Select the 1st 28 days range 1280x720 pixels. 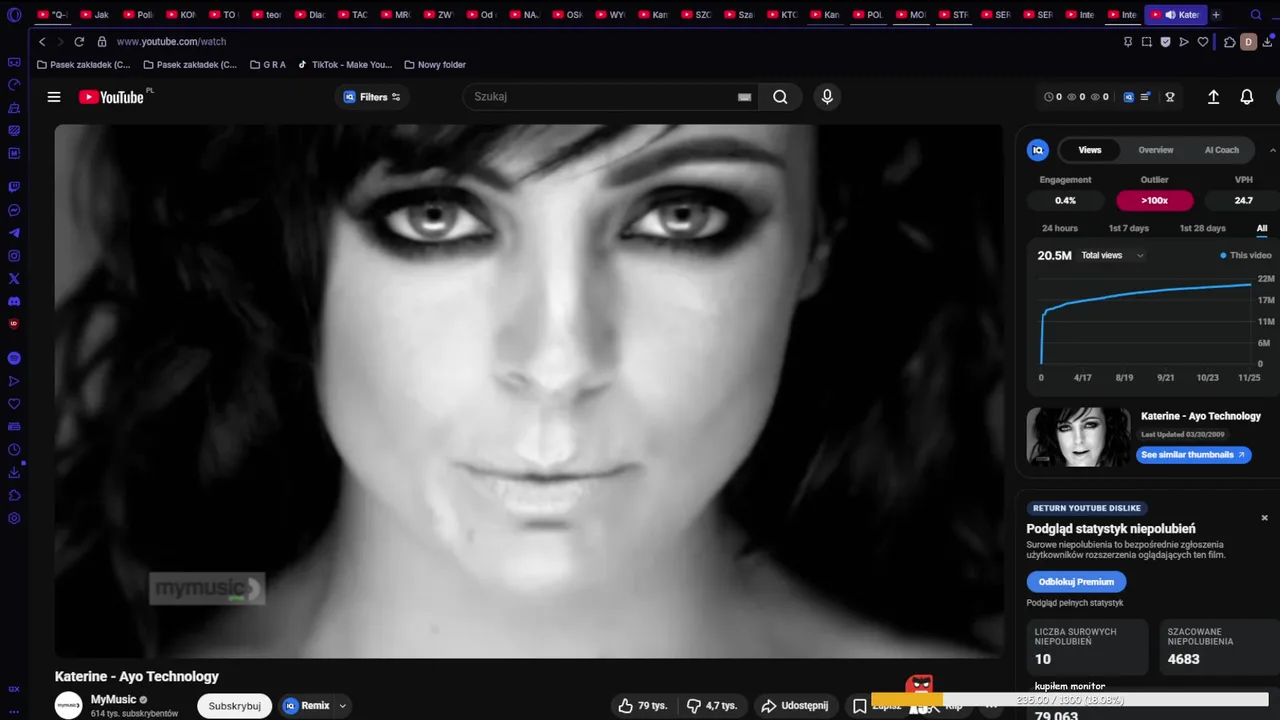(1202, 228)
